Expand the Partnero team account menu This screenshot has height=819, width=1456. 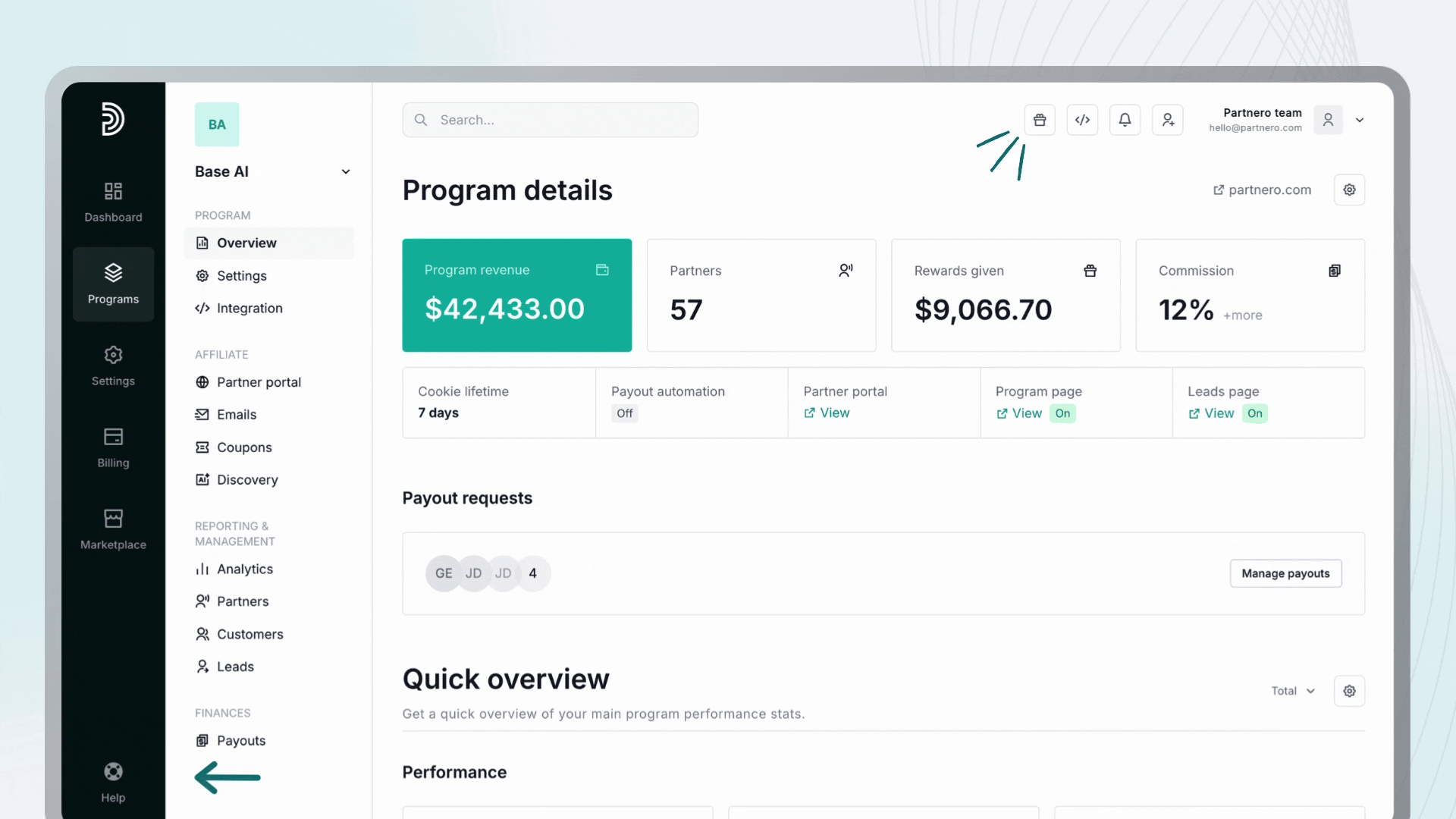click(x=1360, y=120)
